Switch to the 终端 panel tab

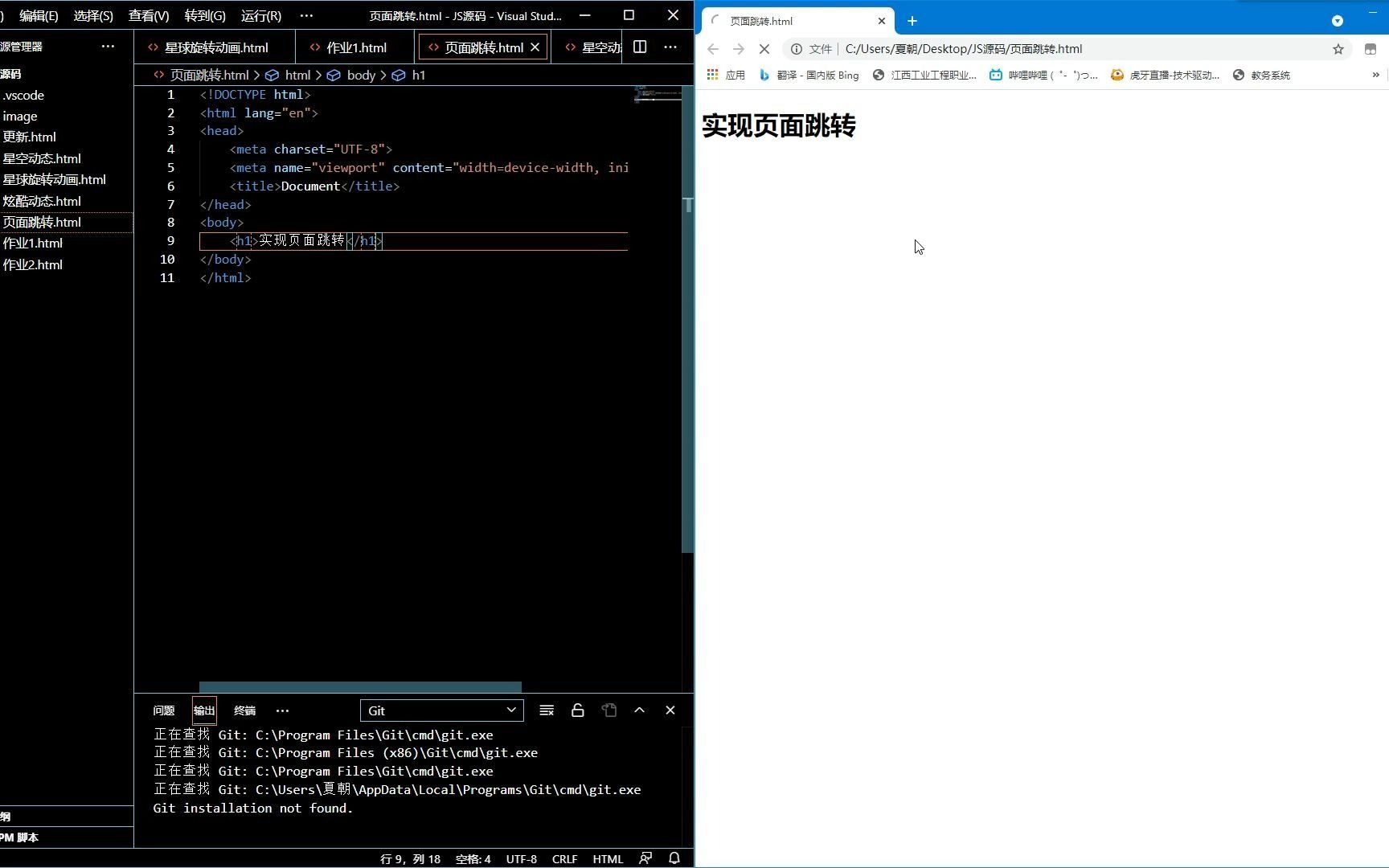pyautogui.click(x=244, y=710)
